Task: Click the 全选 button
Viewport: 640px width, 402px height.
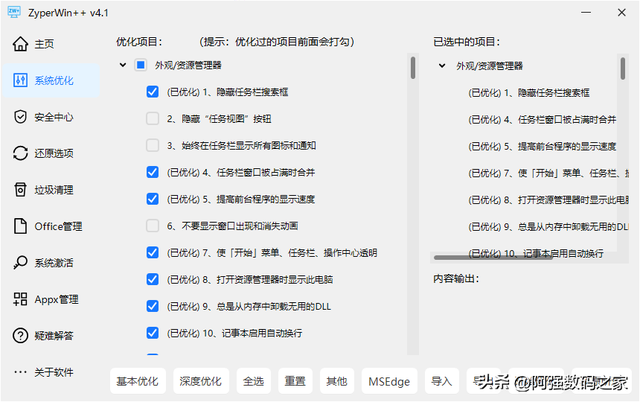Action: 253,381
